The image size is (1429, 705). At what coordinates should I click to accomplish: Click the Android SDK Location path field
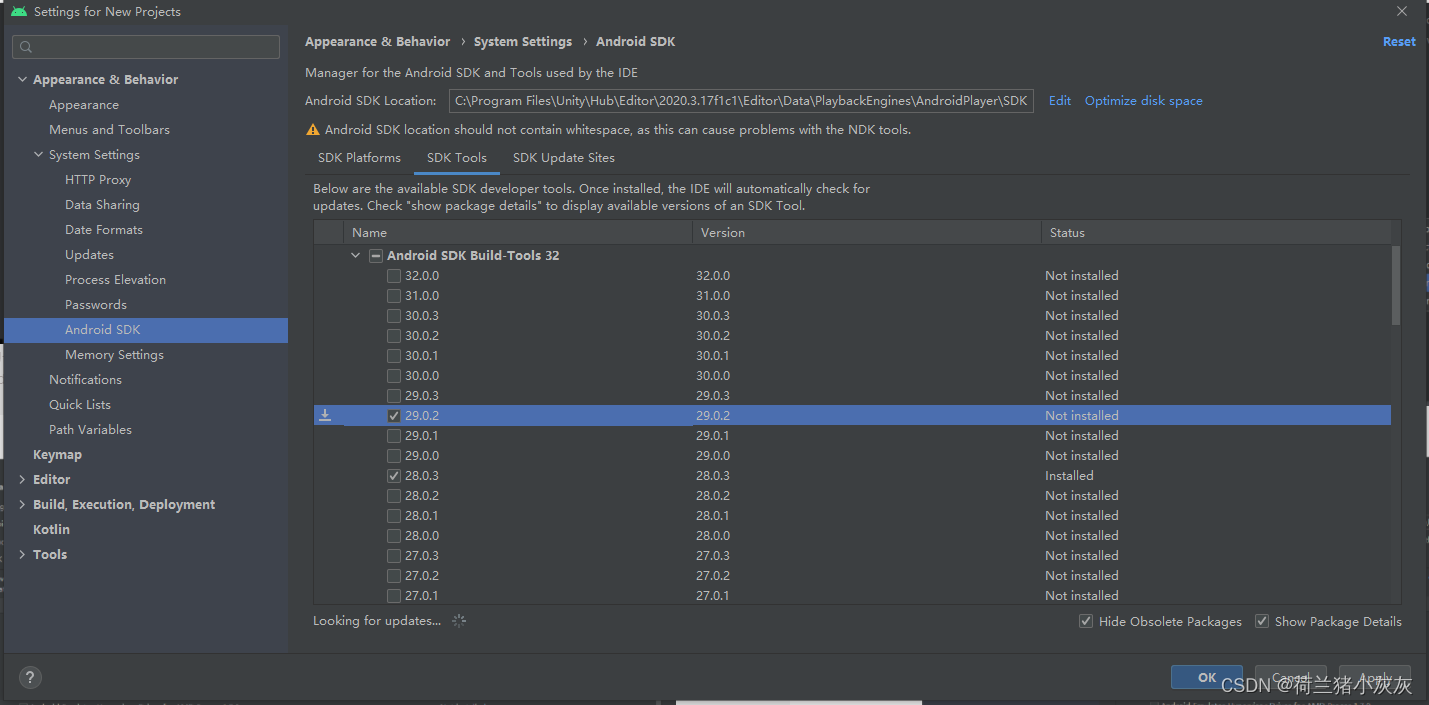pos(741,101)
